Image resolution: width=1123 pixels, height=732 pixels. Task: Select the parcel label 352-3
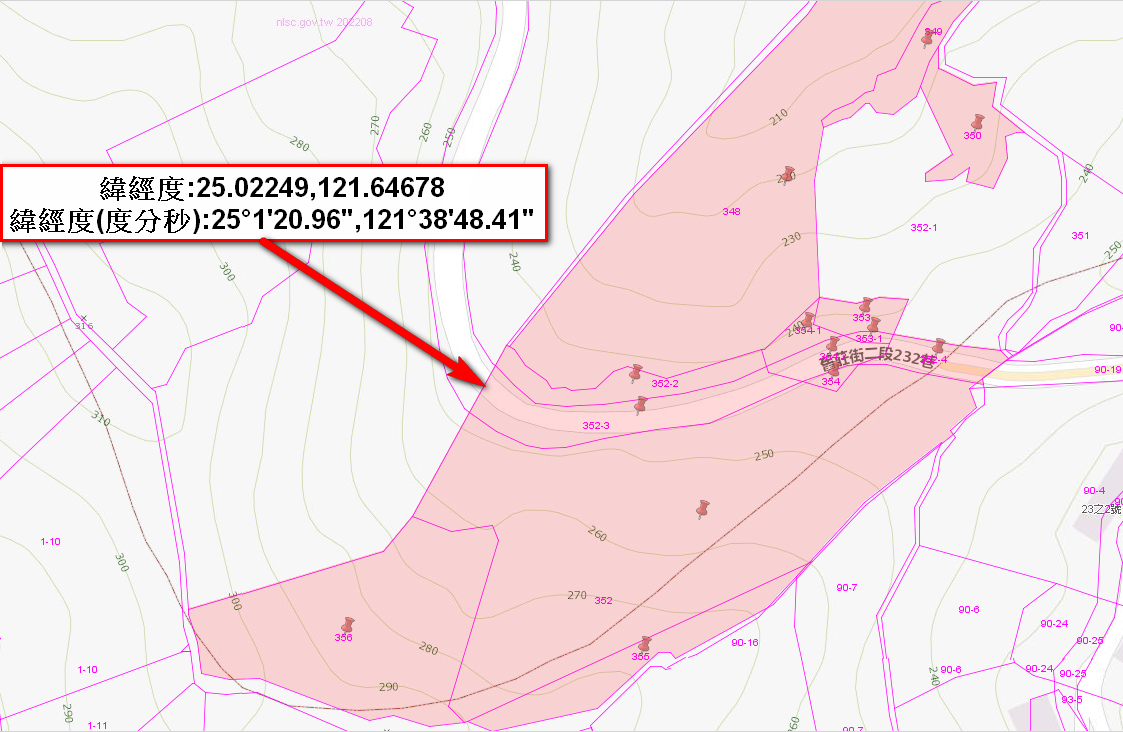596,425
